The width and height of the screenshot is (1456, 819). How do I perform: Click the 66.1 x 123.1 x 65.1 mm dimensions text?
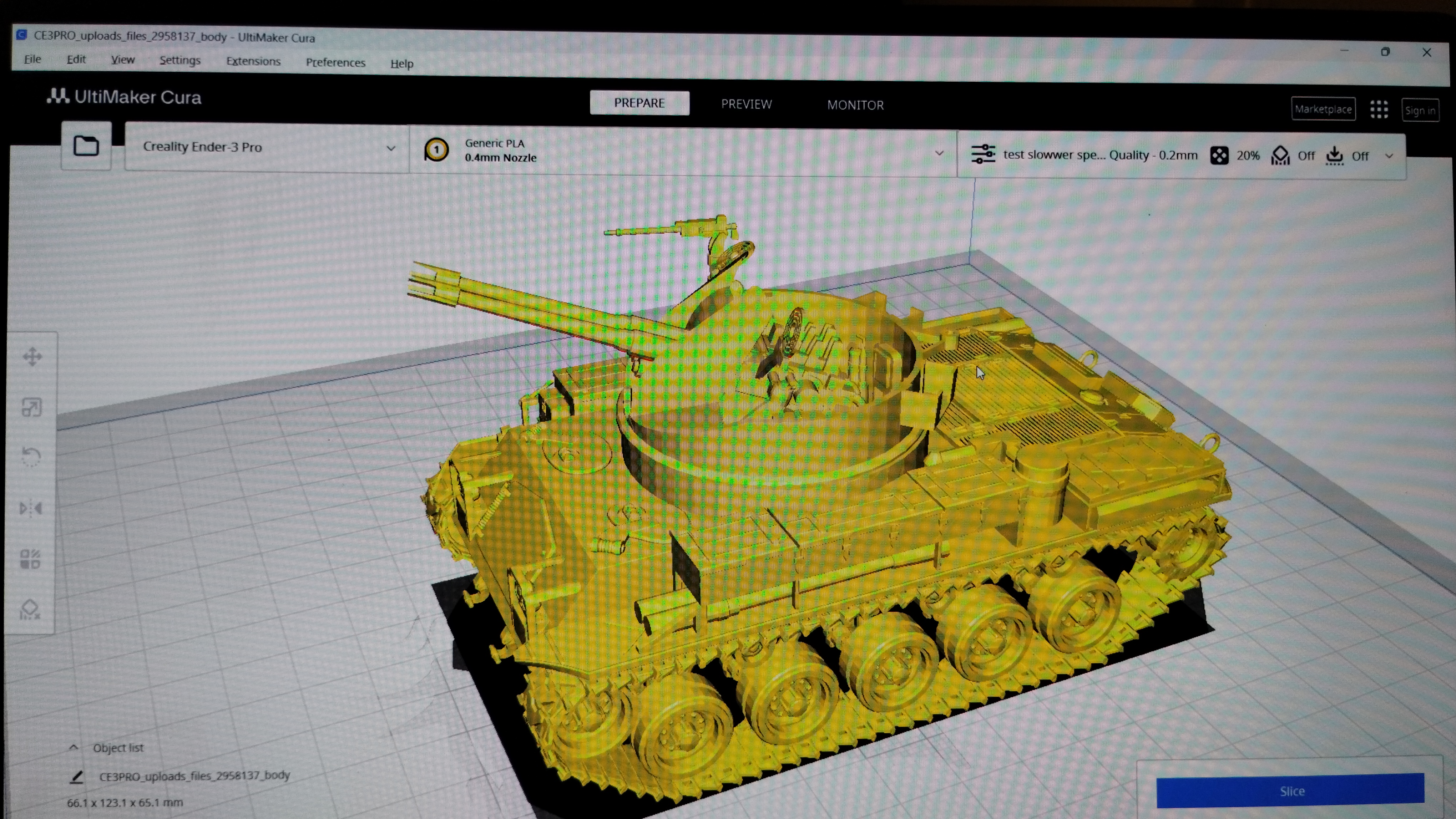pos(125,803)
